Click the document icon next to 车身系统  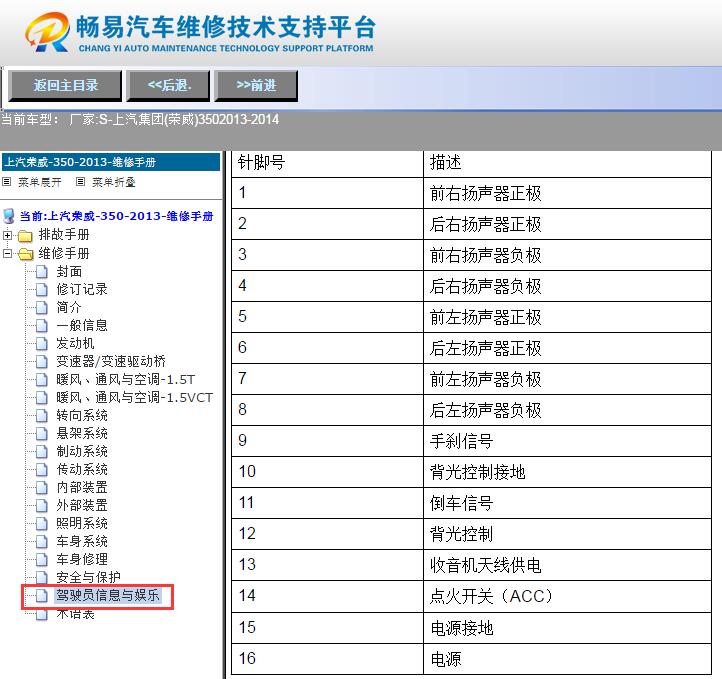pyautogui.click(x=42, y=541)
